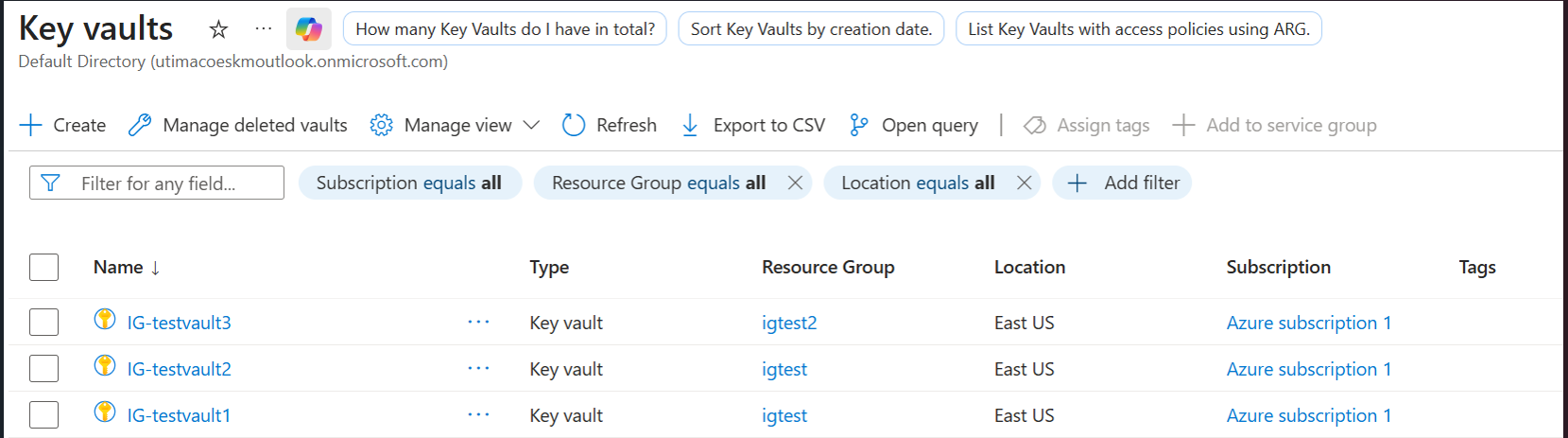1568x438 pixels.
Task: Tick the checkbox next to IG-testvault1
Action: (43, 414)
